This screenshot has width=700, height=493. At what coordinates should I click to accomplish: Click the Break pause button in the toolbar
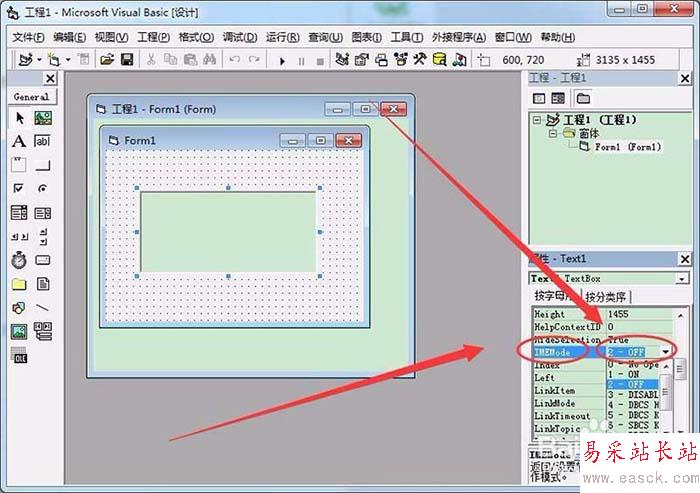(301, 61)
